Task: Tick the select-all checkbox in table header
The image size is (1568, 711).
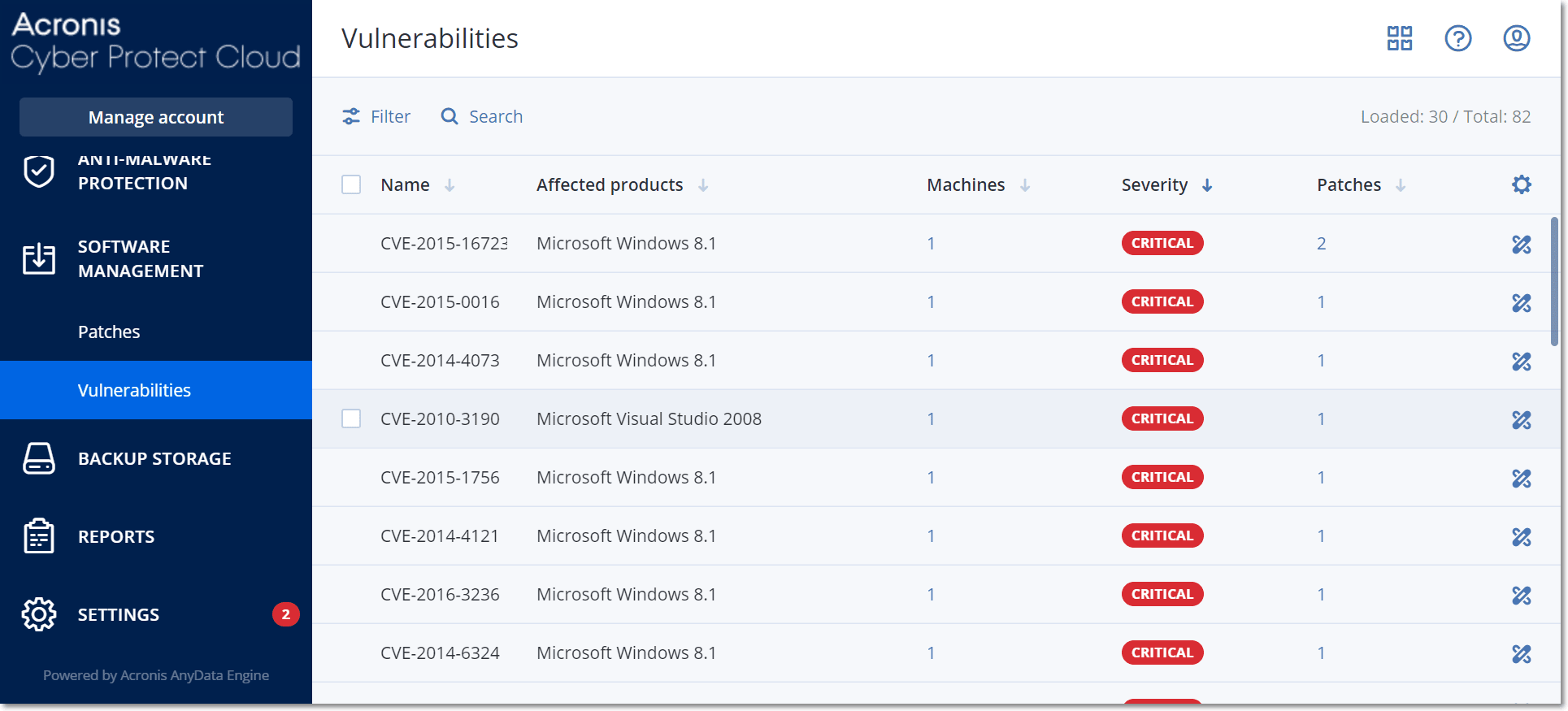Action: [x=351, y=184]
